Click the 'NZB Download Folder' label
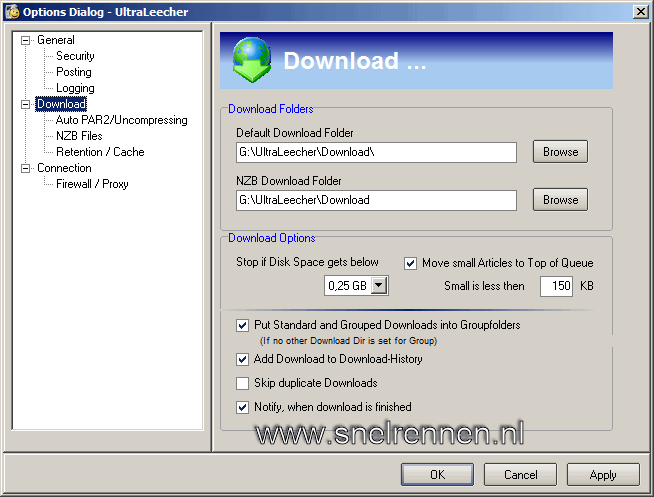 tap(289, 181)
